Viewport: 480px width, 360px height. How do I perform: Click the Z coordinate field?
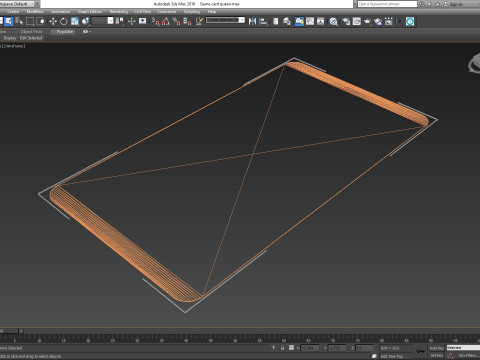point(365,348)
